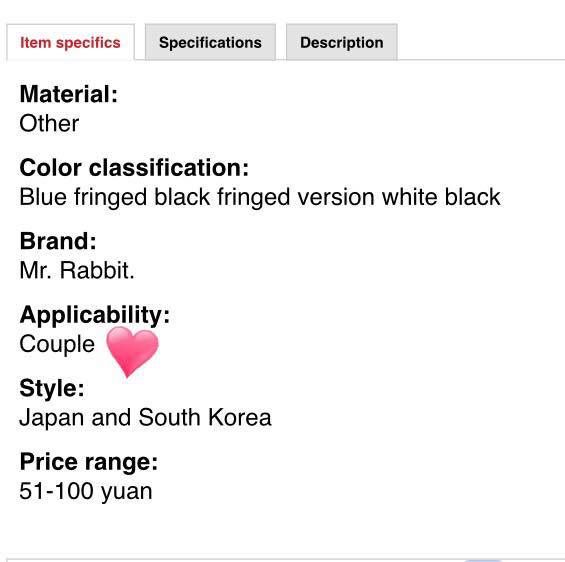
Task: Open the Description tab
Action: point(342,42)
